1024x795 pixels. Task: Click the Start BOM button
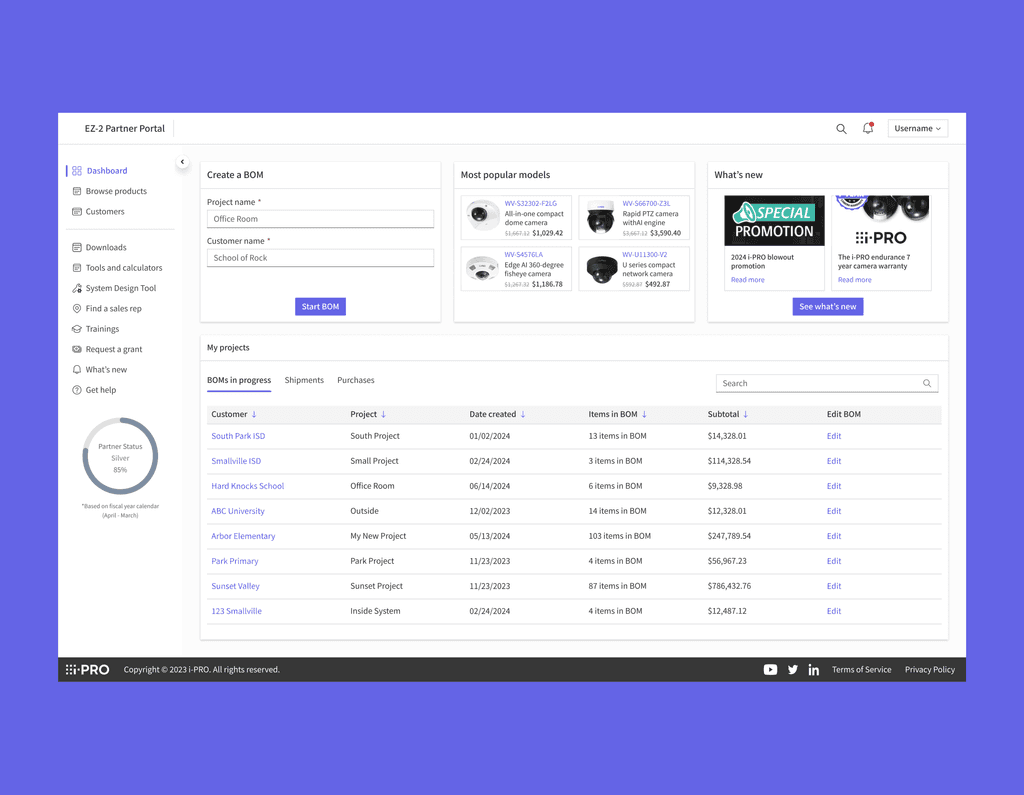pyautogui.click(x=321, y=306)
